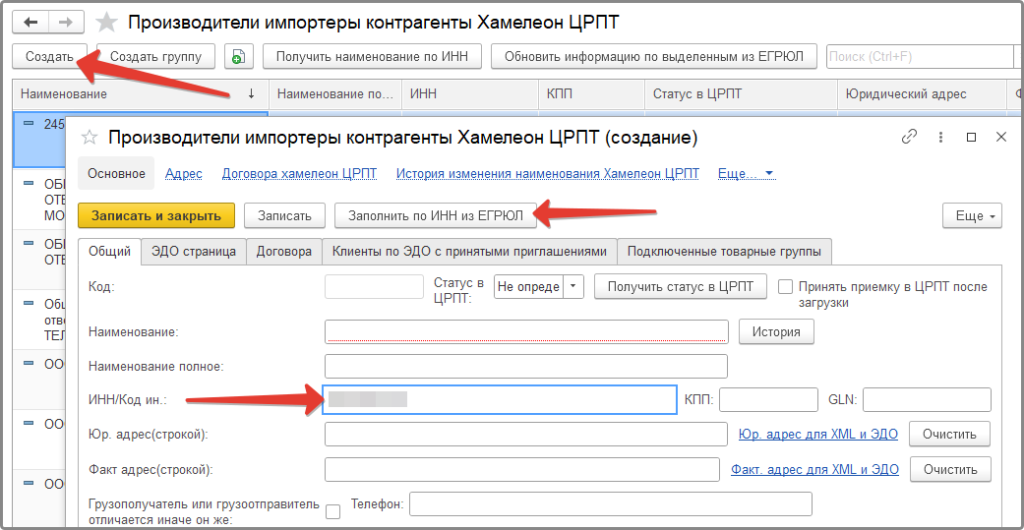The width and height of the screenshot is (1024, 530).
Task: Open the Статус в ЦРПТ dropdown
Action: [x=573, y=287]
